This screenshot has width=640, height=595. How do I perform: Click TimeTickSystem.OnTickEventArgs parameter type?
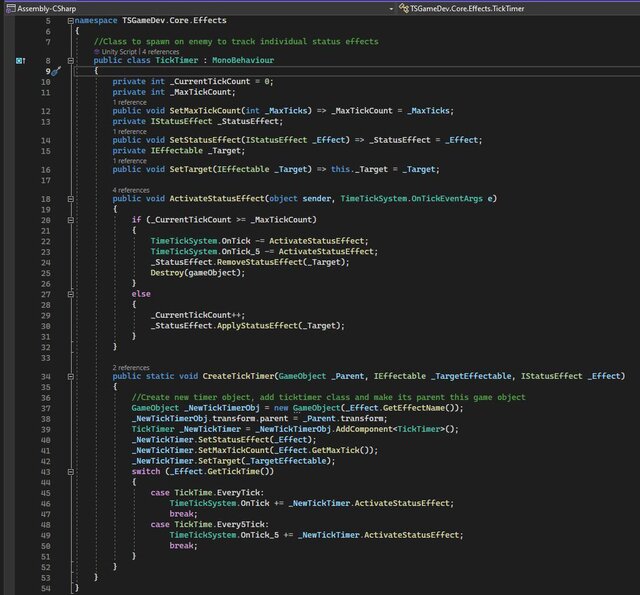[x=411, y=199]
